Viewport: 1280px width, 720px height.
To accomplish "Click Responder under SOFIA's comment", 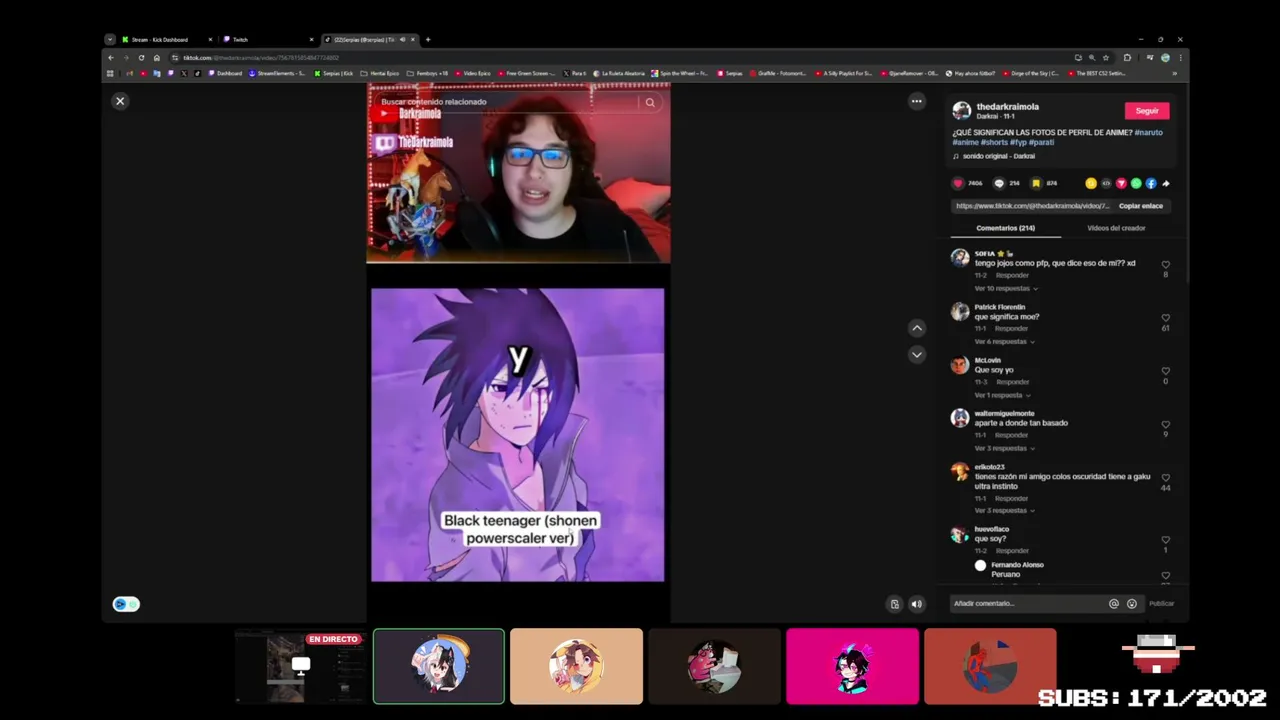I will pyautogui.click(x=1012, y=275).
